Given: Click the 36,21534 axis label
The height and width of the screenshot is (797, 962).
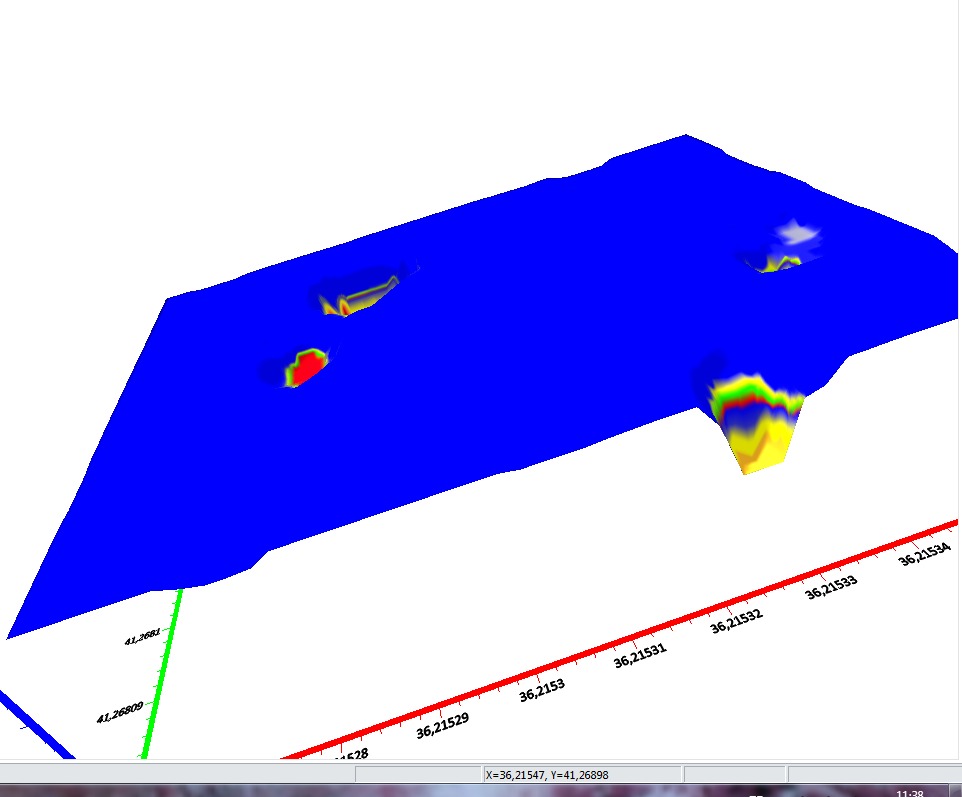Looking at the screenshot, I should (923, 551).
